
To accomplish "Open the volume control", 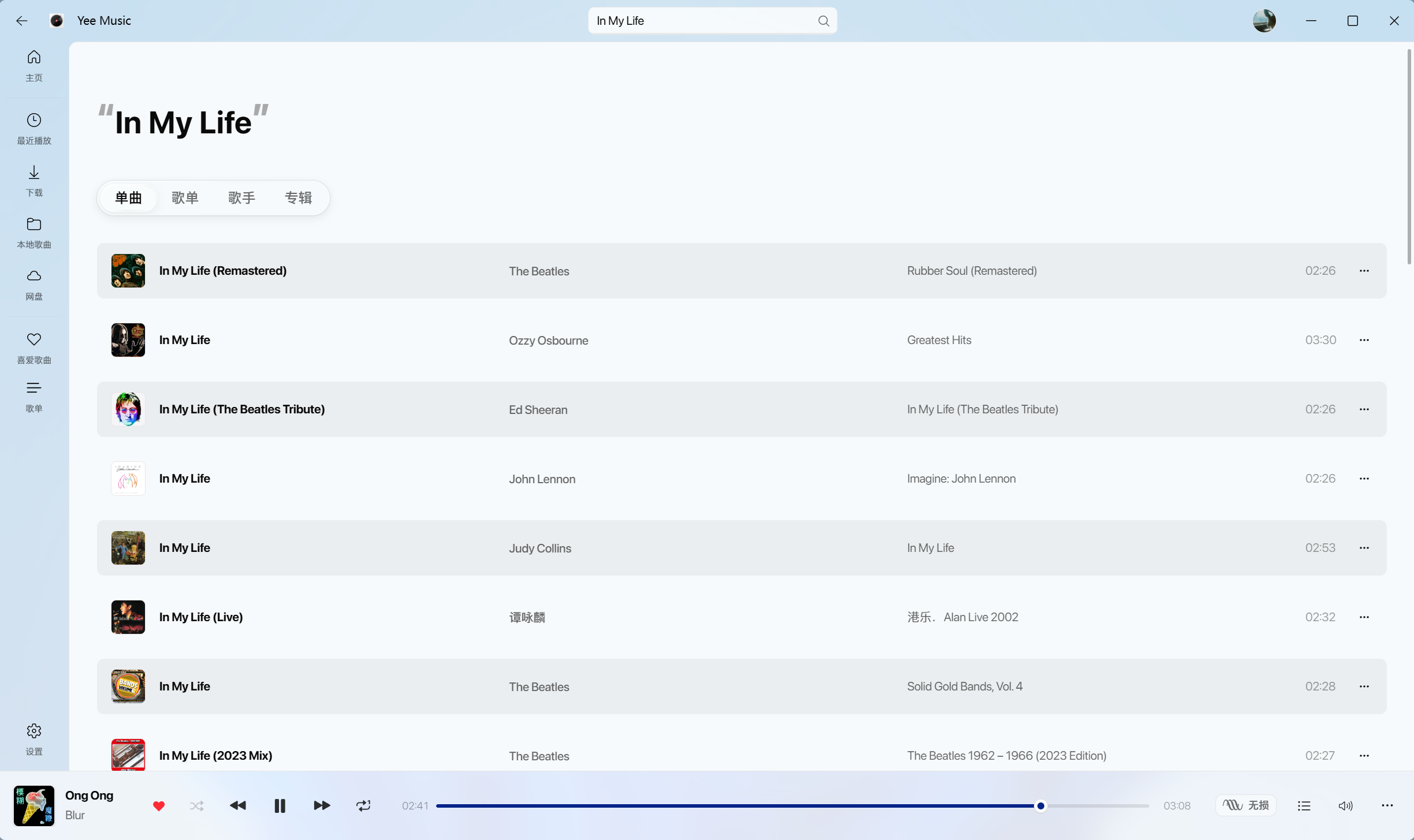I will 1345,805.
